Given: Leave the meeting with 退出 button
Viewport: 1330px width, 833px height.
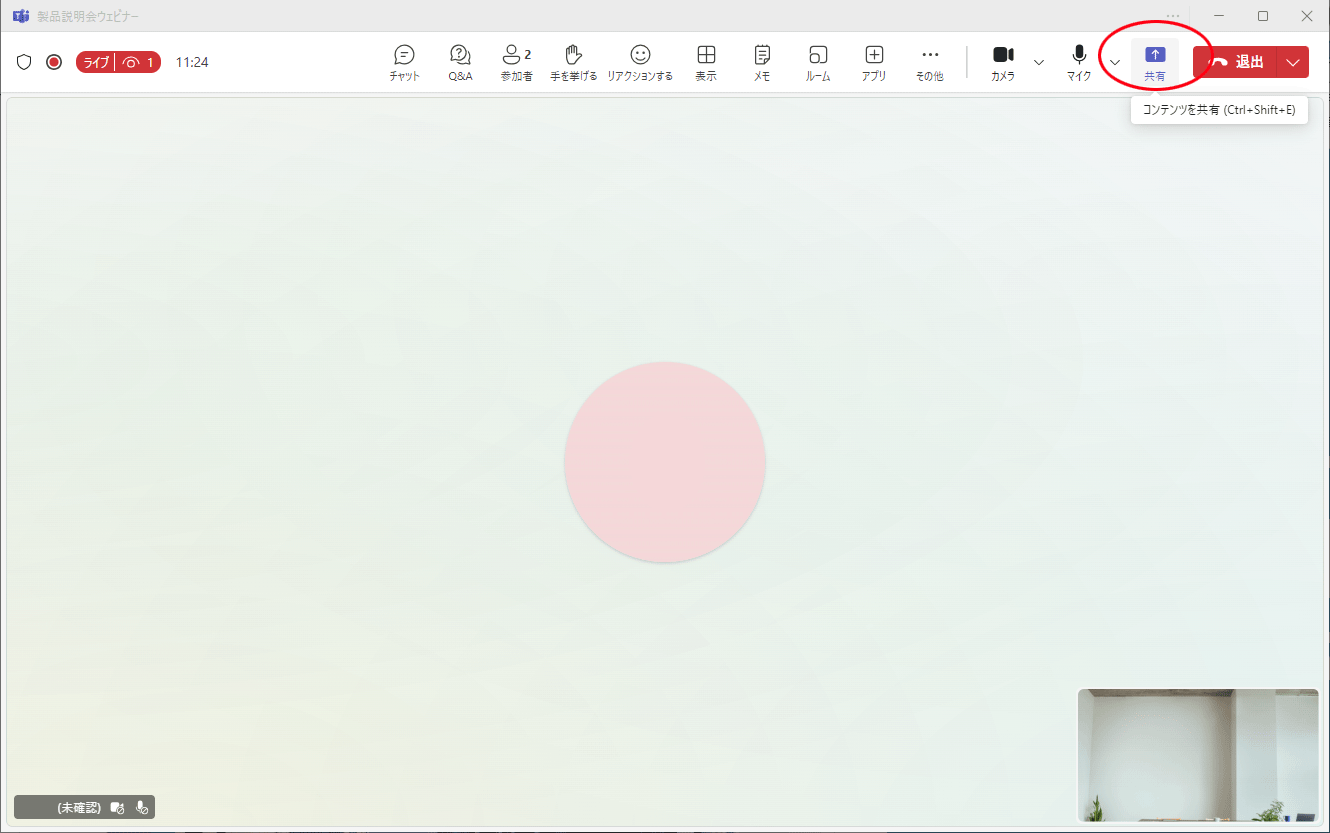Looking at the screenshot, I should (1236, 62).
